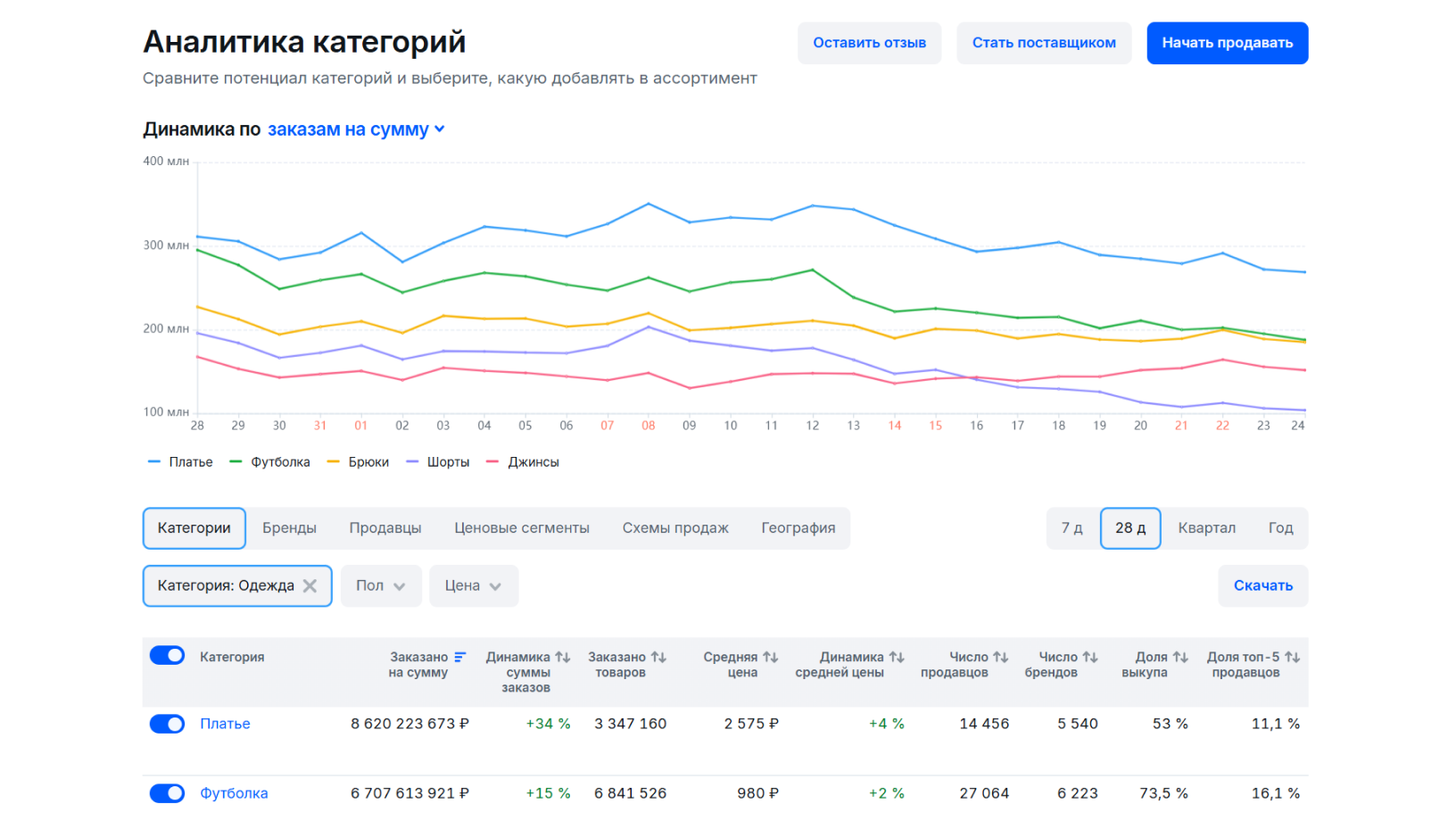Image resolution: width=1456 pixels, height=821 pixels.
Task: Remove the Категория: Одежда filter
Action: 310,586
